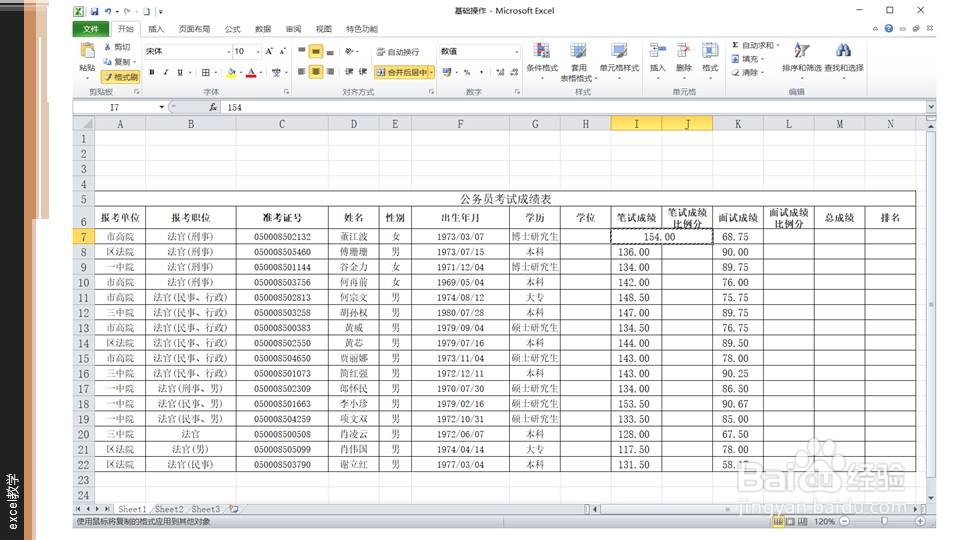Click the Increase Font Size icon
This screenshot has height=540, width=960.
click(x=269, y=51)
